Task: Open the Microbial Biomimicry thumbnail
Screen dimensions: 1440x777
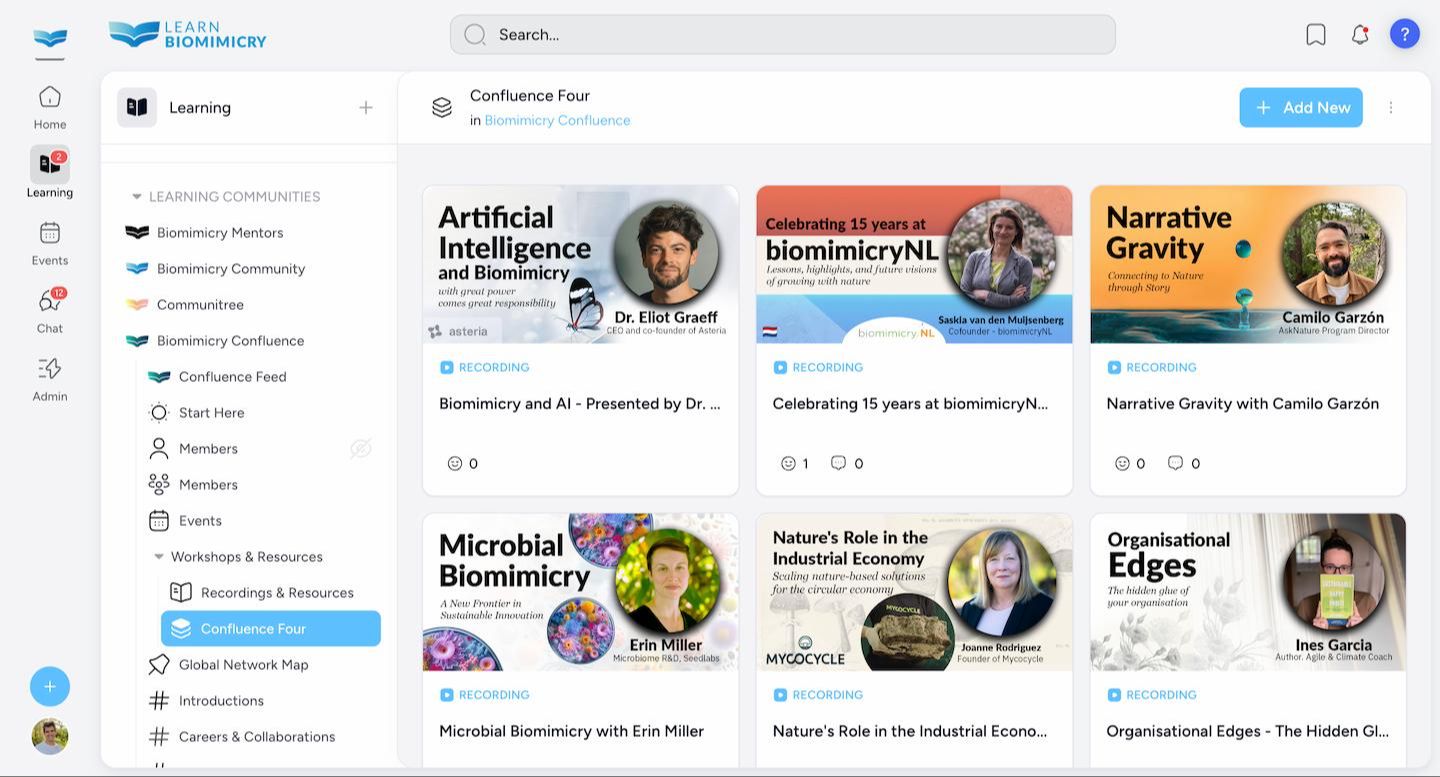Action: 580,591
